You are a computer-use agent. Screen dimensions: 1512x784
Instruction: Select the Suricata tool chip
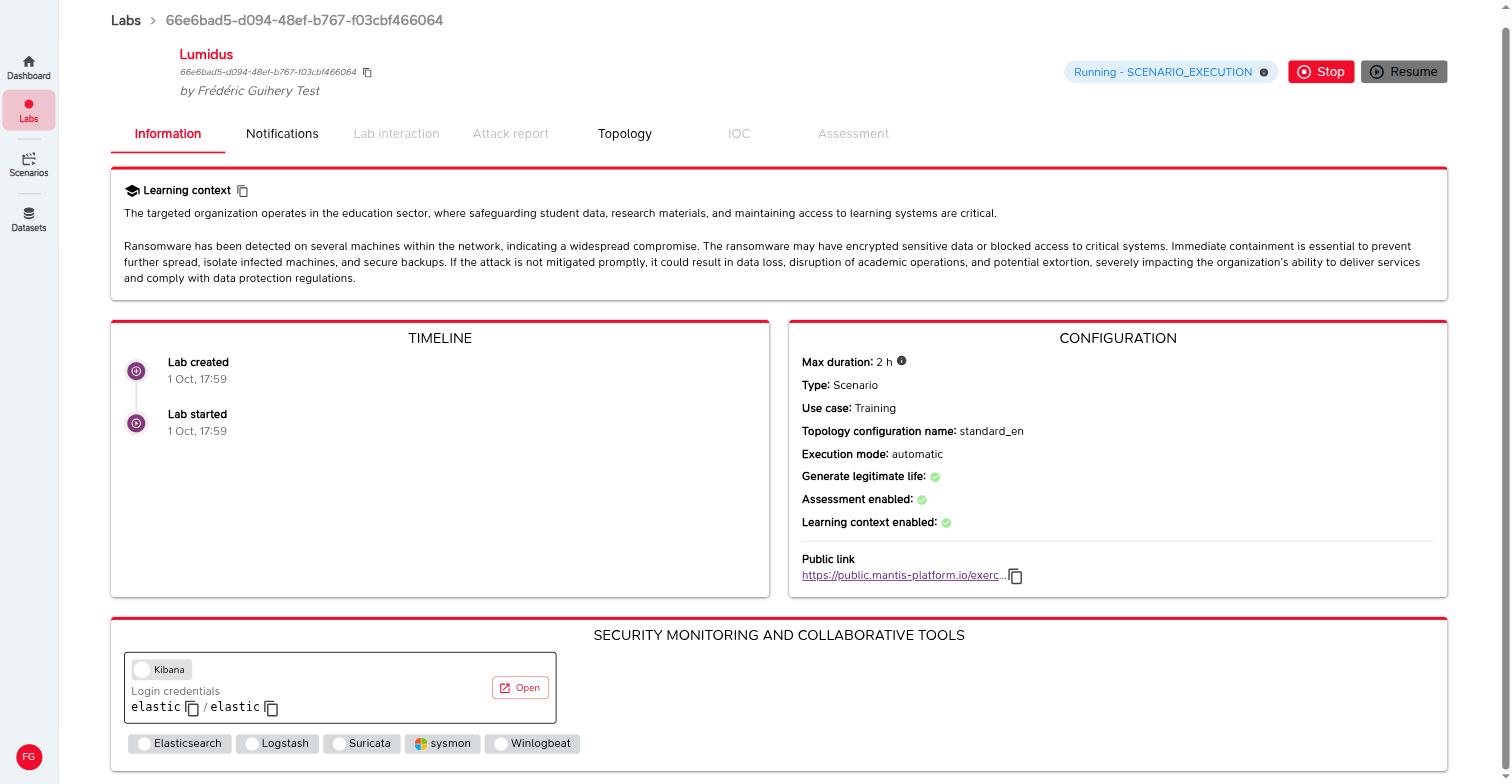(x=362, y=744)
